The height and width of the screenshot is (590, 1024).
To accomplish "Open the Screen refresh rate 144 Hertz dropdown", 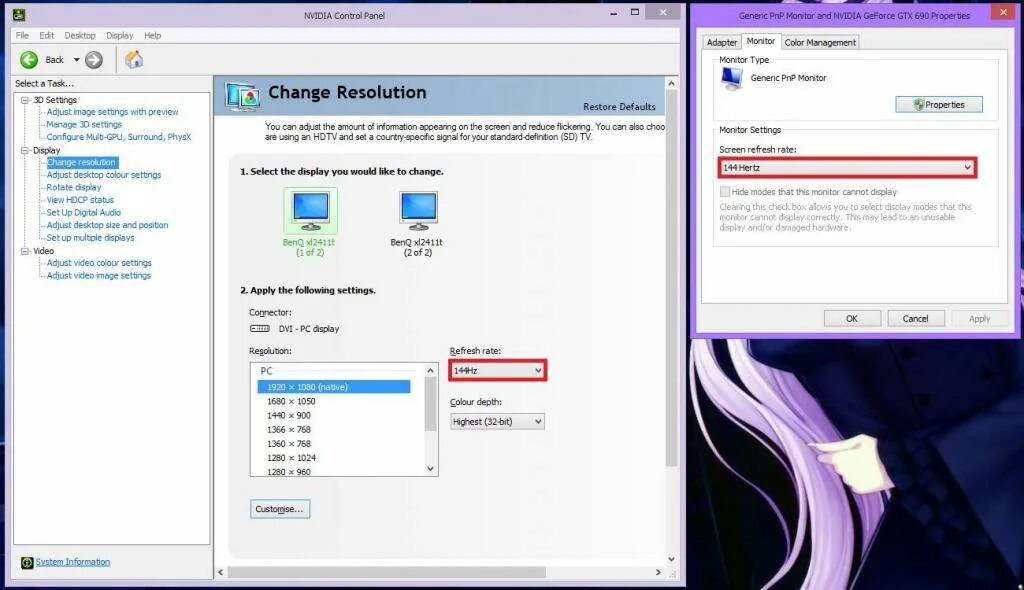I will 847,168.
